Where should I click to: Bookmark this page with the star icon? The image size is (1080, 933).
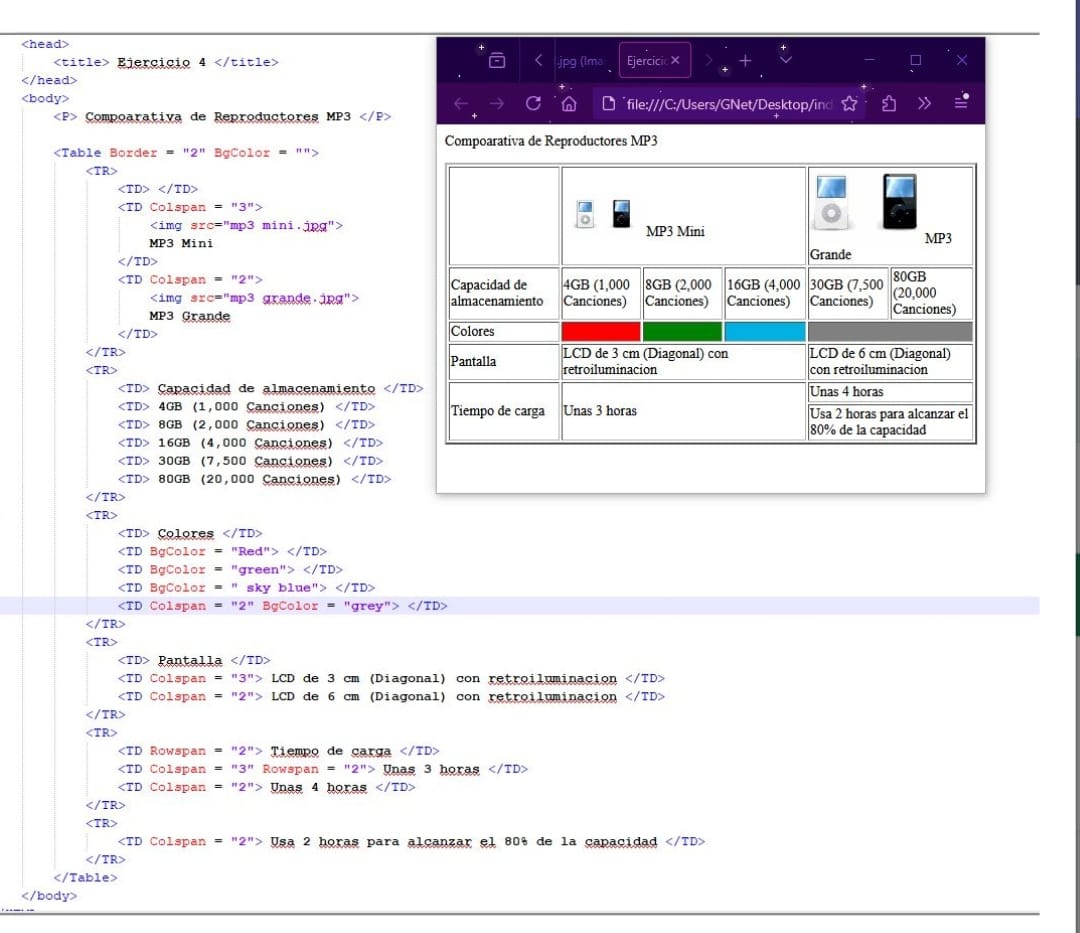click(x=849, y=104)
